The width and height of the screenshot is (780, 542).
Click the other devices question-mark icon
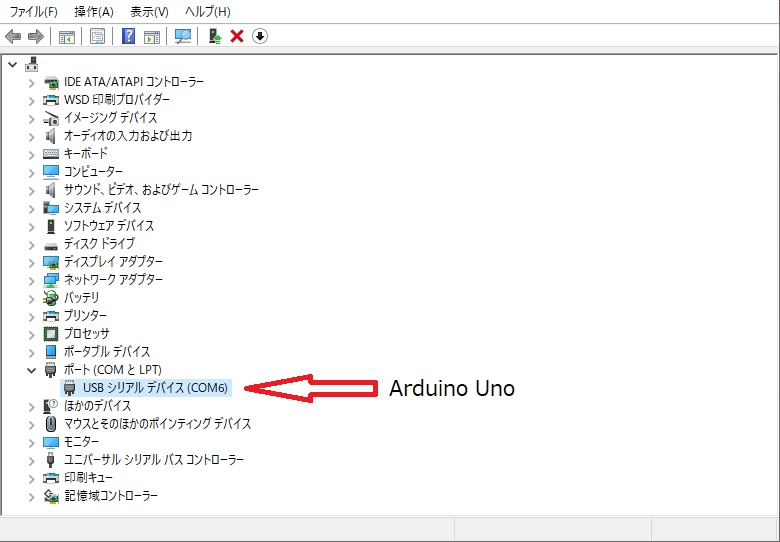pyautogui.click(x=51, y=406)
